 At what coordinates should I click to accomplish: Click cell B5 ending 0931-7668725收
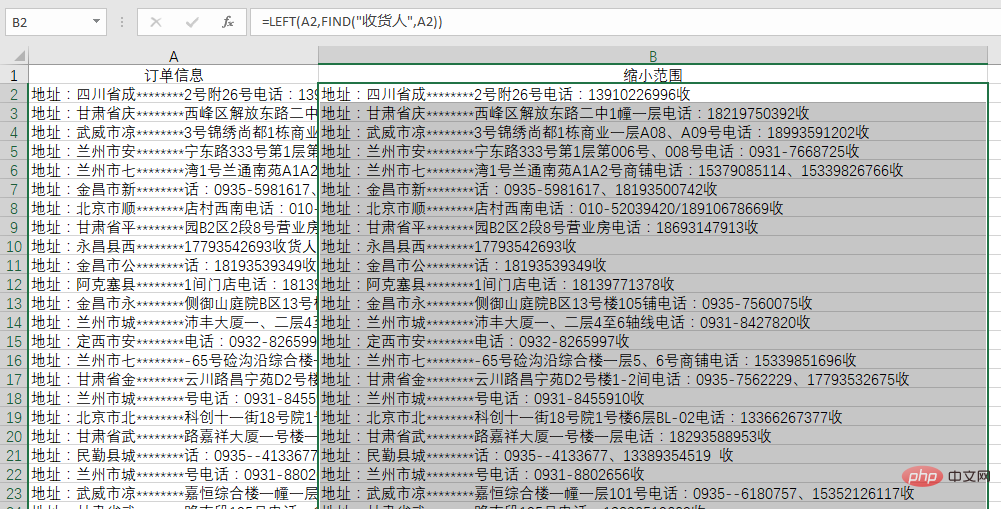pyautogui.click(x=652, y=151)
